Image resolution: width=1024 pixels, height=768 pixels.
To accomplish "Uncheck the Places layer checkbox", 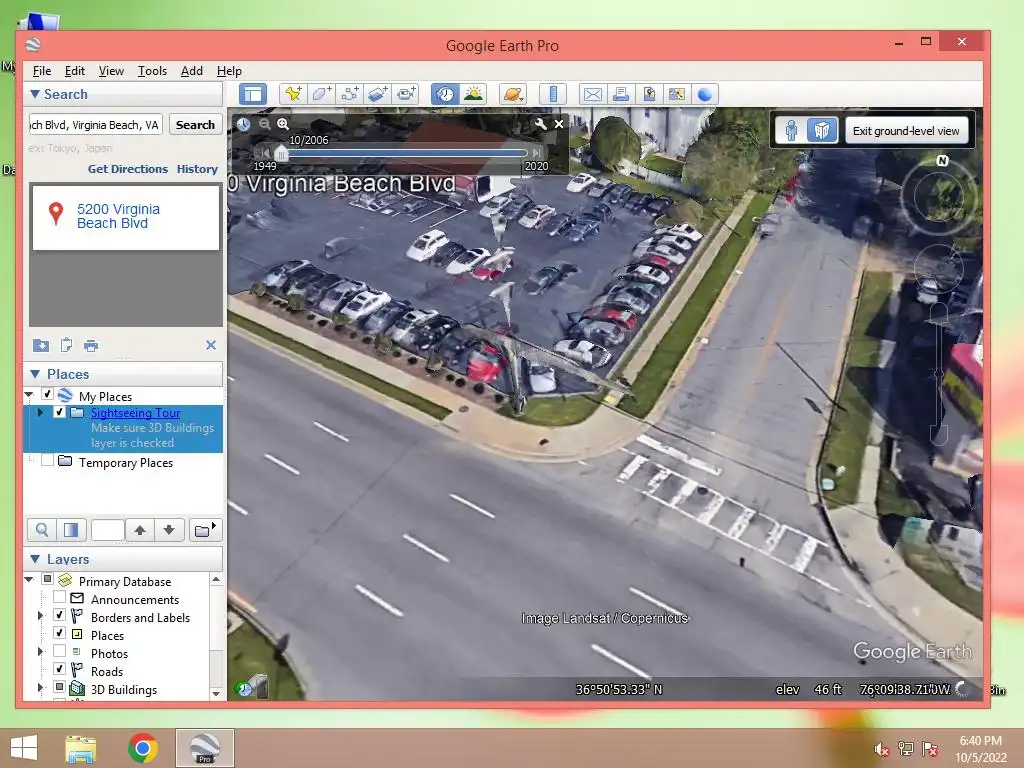I will pyautogui.click(x=59, y=633).
